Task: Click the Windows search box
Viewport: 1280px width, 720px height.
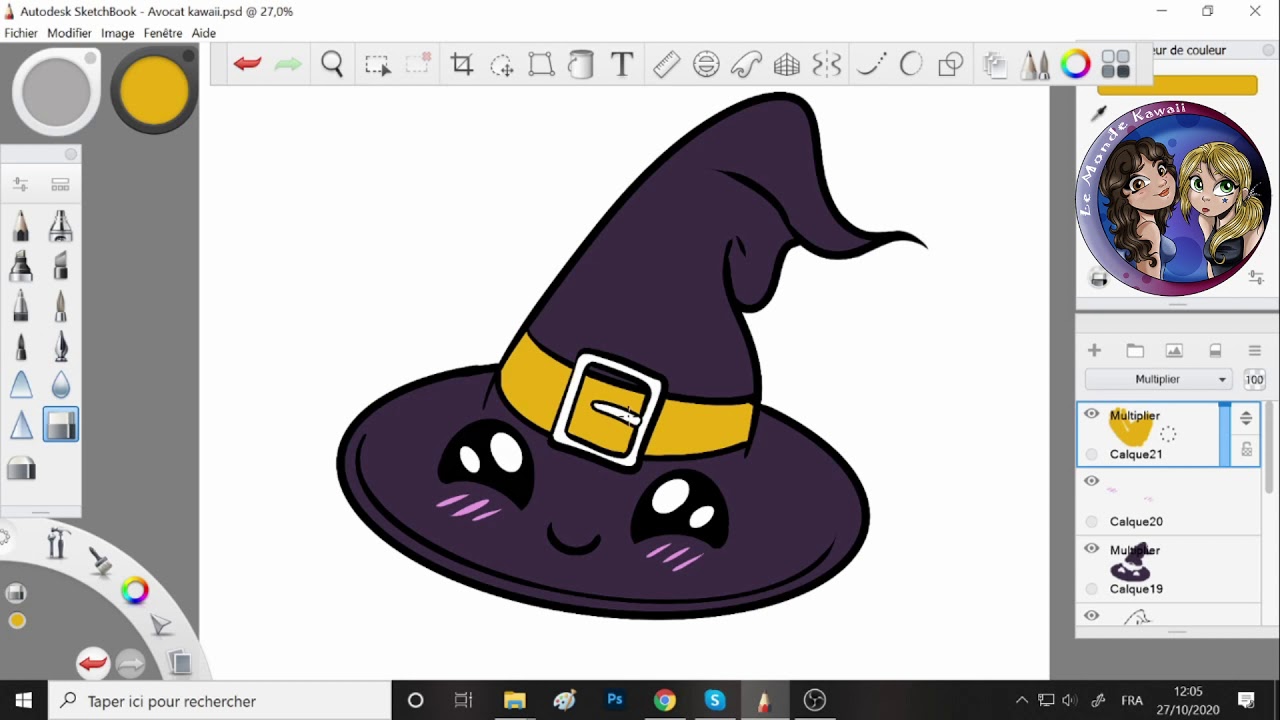Action: tap(220, 700)
